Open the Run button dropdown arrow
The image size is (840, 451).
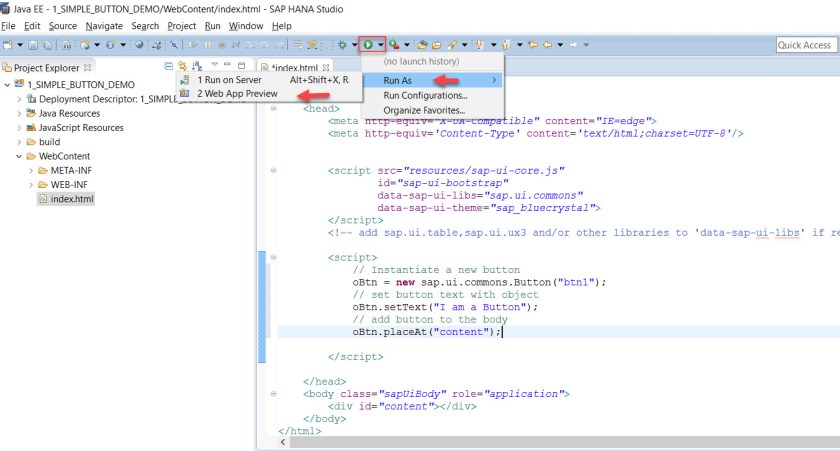381,45
